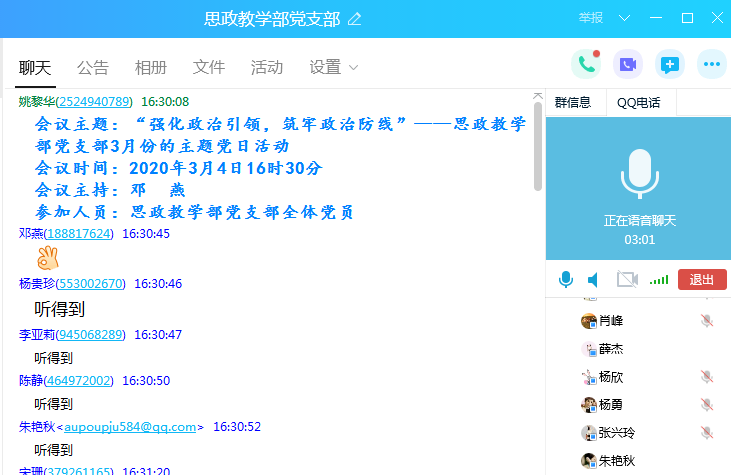Click the blue chat-plus icon
Viewport: 731px width, 475px height.
click(669, 64)
